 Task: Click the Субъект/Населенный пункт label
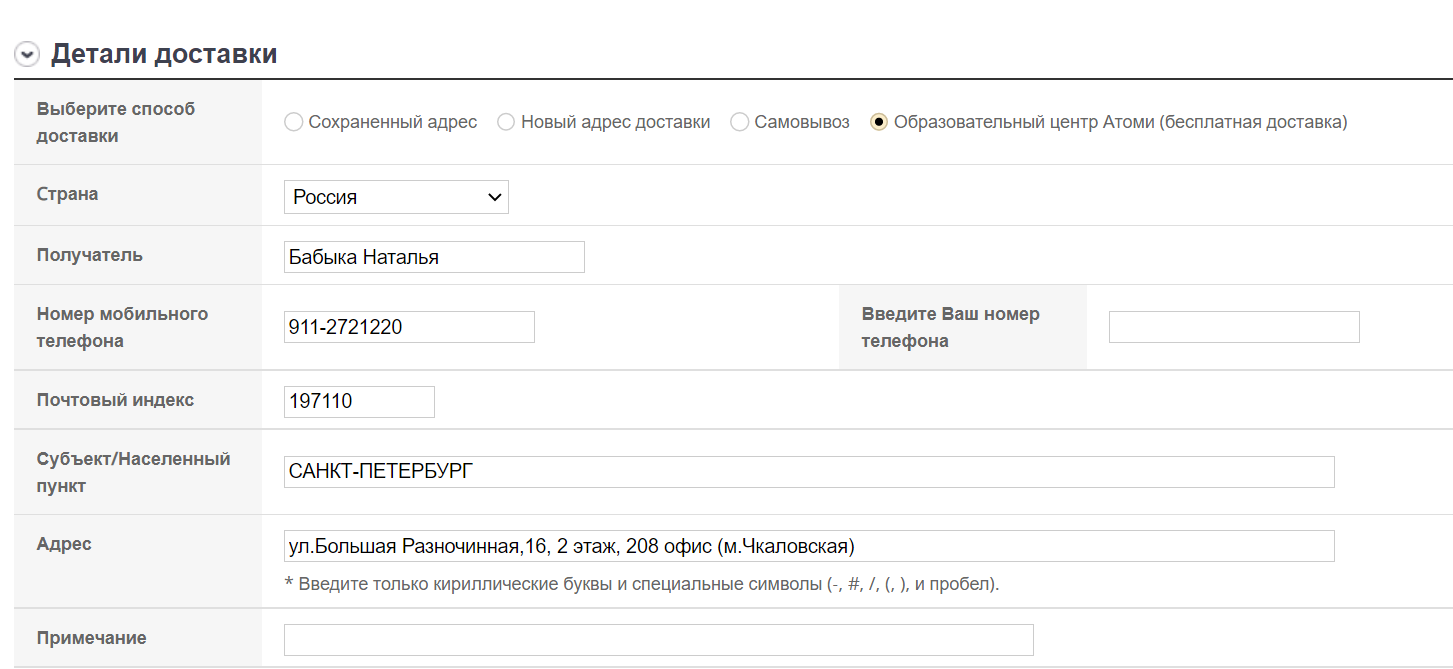tap(134, 472)
